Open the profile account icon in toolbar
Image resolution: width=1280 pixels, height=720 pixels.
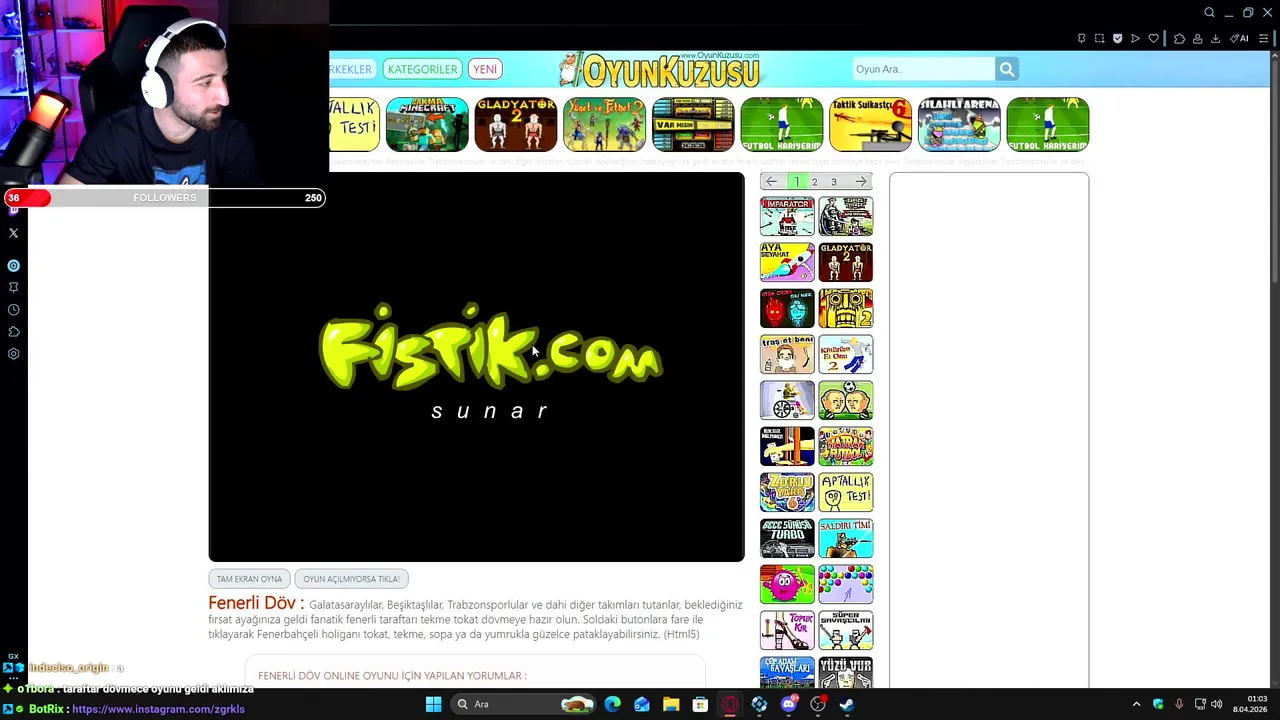click(1197, 38)
